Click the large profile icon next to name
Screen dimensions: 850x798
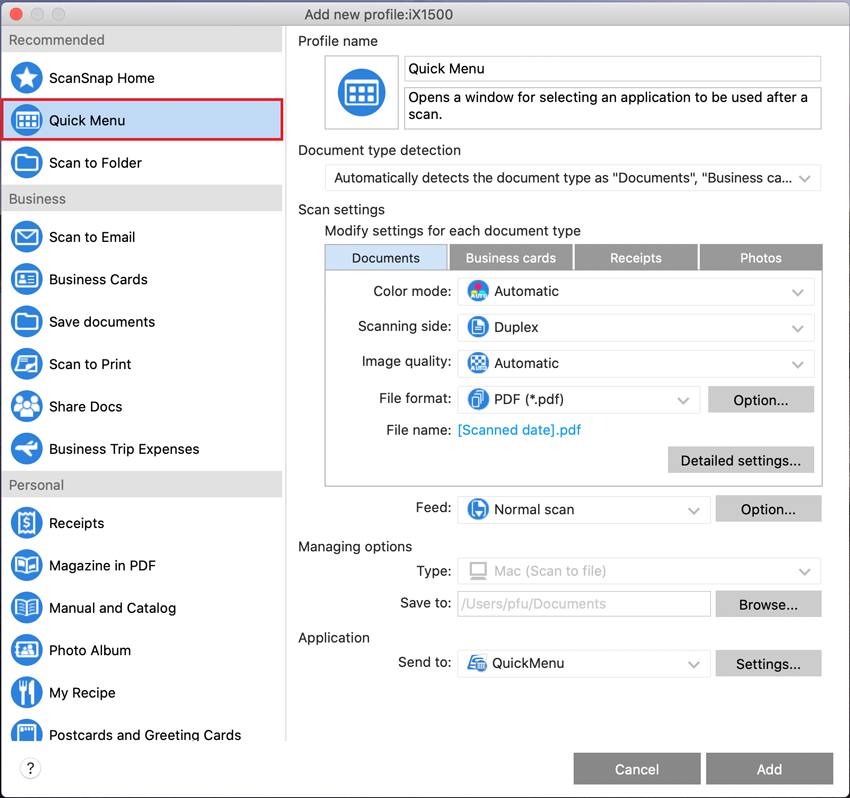tap(362, 93)
